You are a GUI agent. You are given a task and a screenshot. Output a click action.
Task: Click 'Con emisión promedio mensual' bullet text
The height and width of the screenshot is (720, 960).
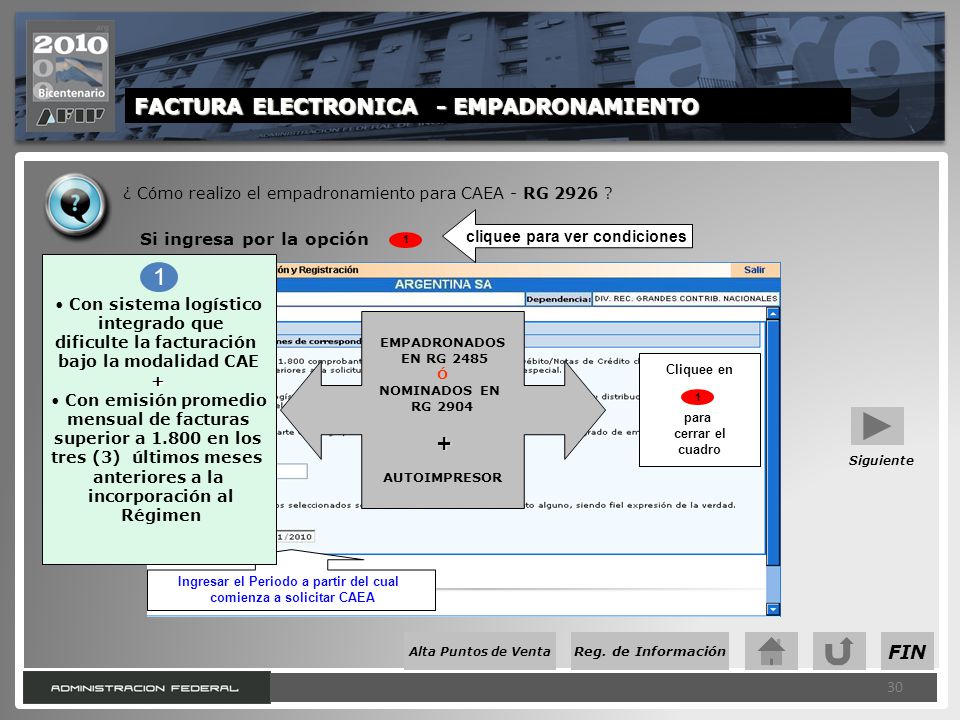coord(159,457)
